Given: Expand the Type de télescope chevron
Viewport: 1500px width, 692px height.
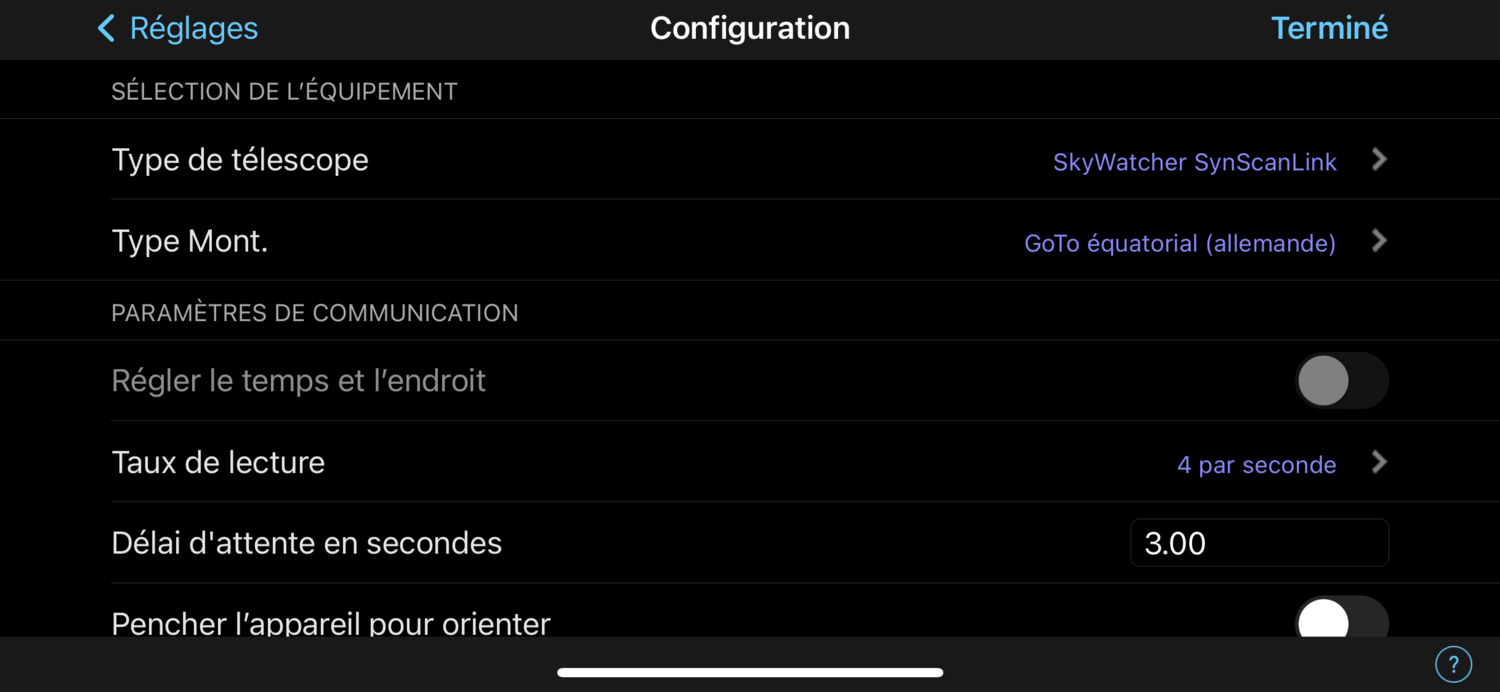Looking at the screenshot, I should click(1379, 160).
